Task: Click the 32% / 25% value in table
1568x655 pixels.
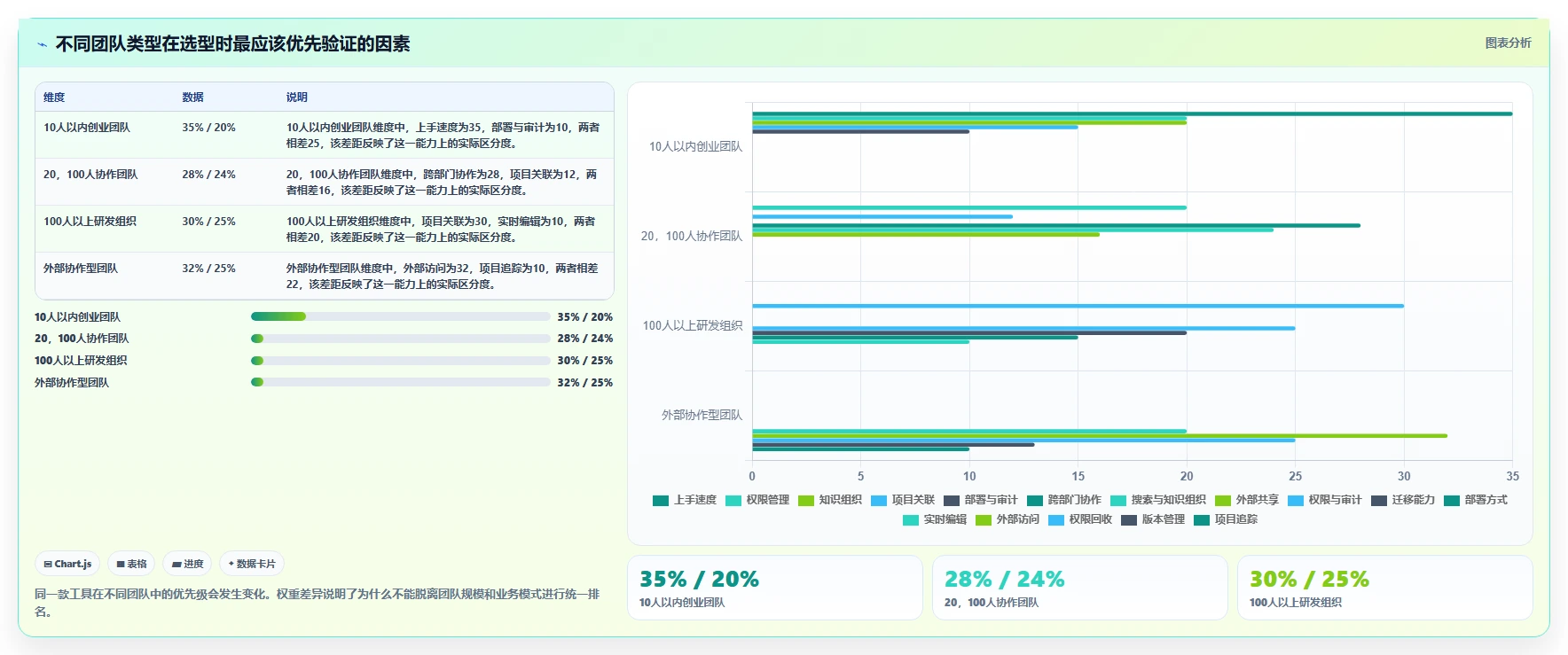Action: [208, 269]
